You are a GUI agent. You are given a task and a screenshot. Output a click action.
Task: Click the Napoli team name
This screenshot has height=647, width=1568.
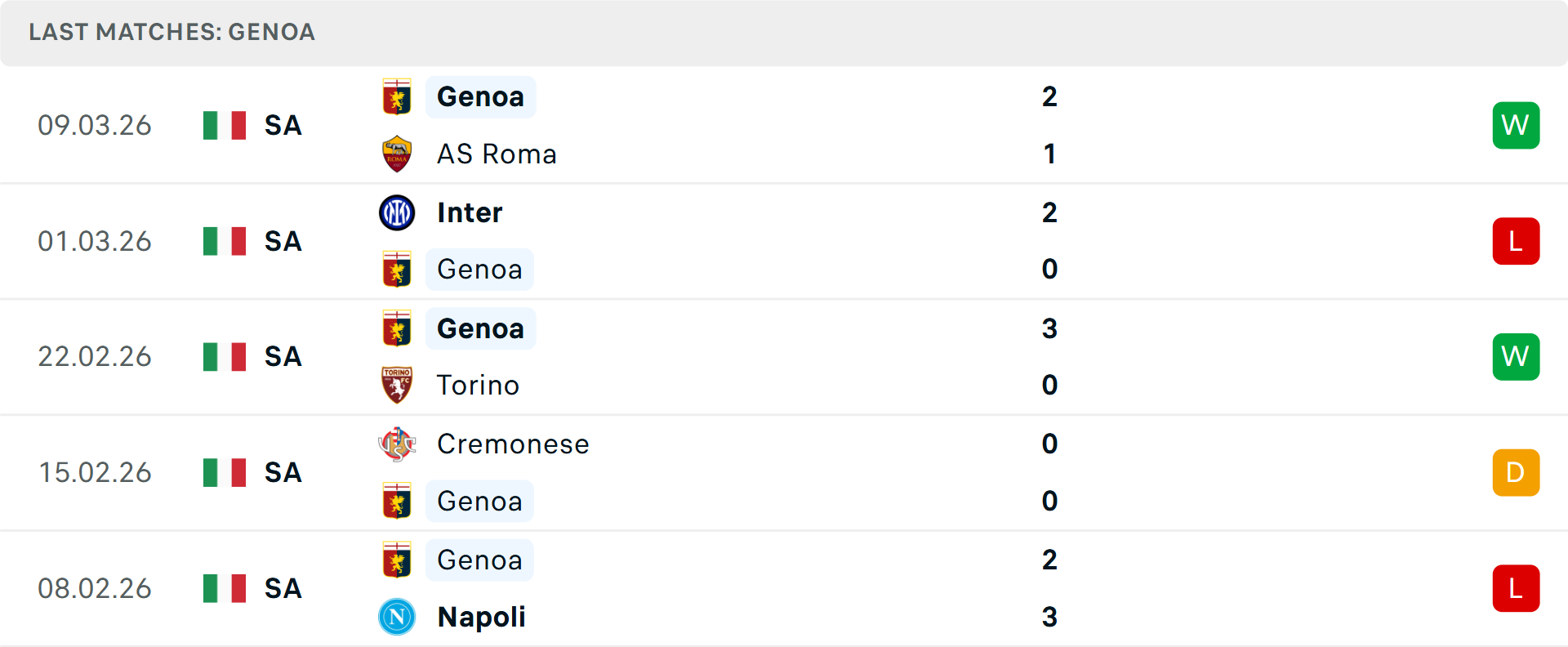[x=481, y=618]
